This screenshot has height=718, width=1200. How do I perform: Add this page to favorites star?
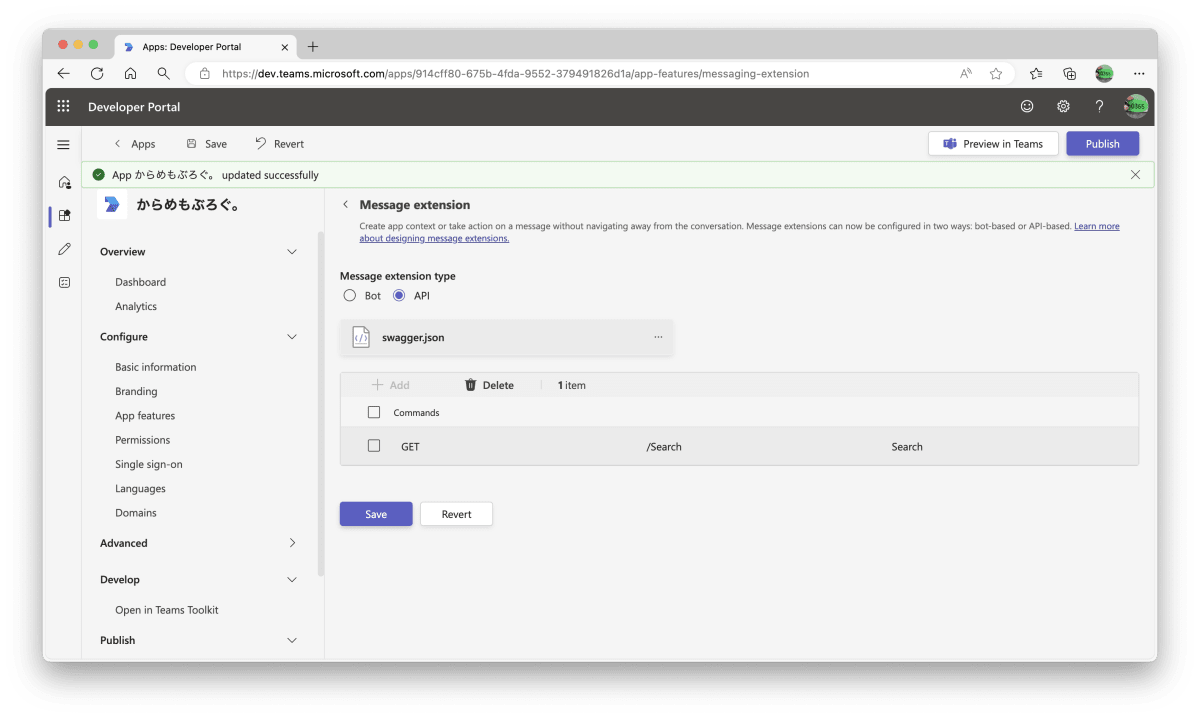point(996,73)
